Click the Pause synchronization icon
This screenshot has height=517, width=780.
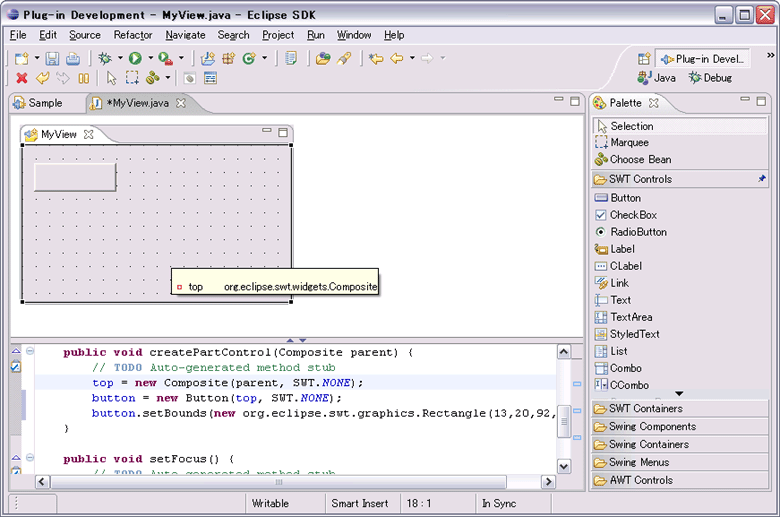coord(84,78)
